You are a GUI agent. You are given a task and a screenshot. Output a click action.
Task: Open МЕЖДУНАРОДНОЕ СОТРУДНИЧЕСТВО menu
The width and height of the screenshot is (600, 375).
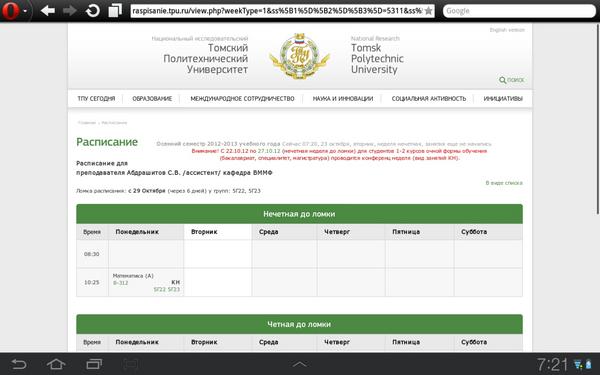click(x=242, y=99)
